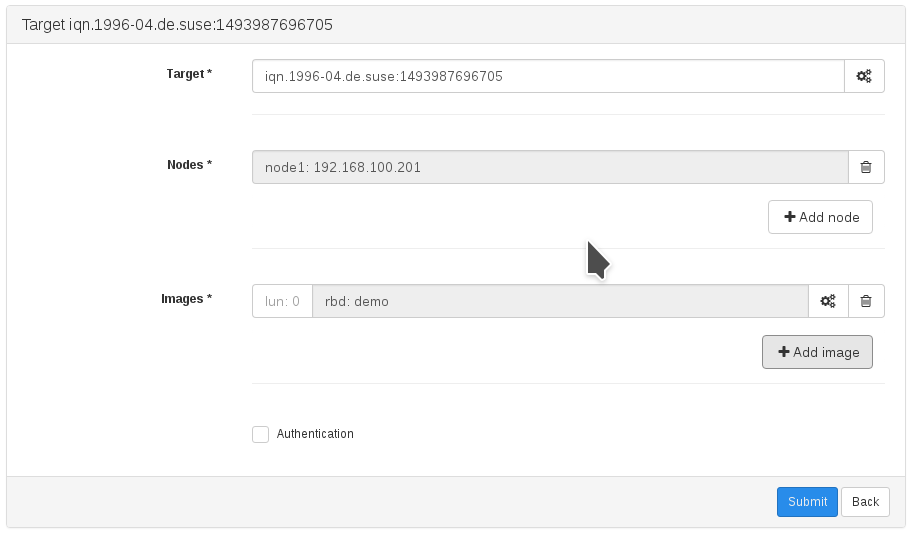The height and width of the screenshot is (536, 915).
Task: Click the lun: 0 prefix box
Action: coord(282,301)
